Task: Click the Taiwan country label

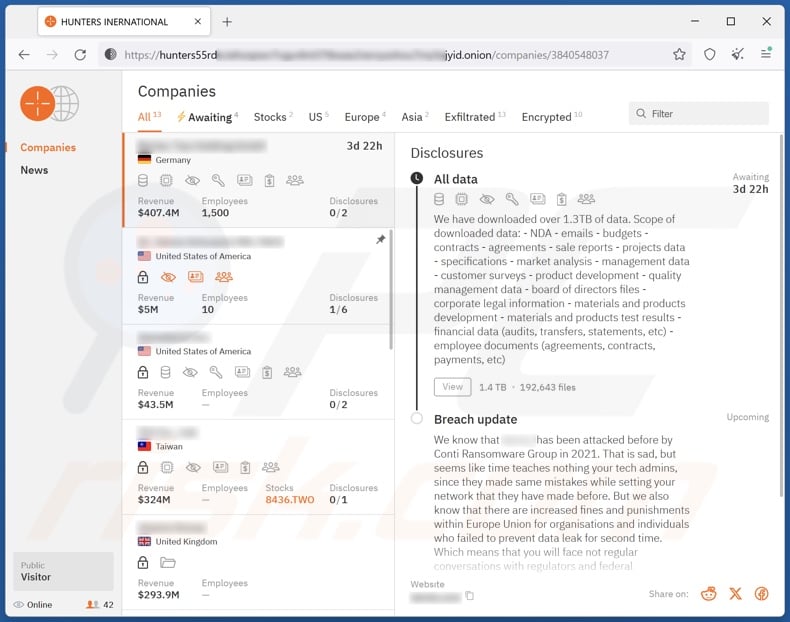Action: click(x=169, y=446)
